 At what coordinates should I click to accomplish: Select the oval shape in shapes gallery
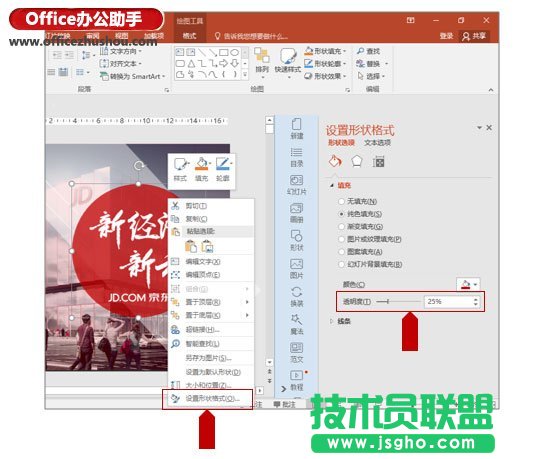click(x=234, y=52)
